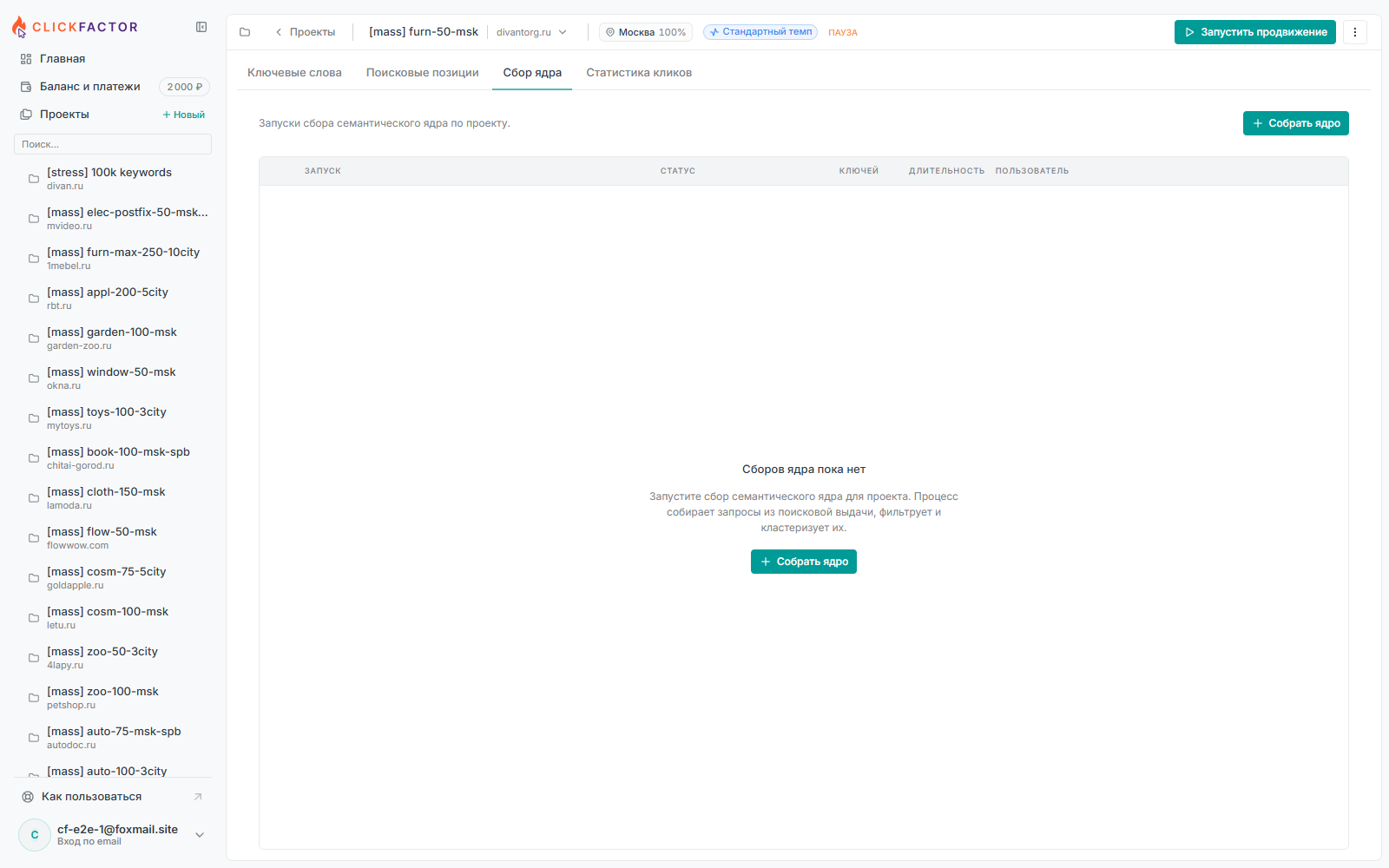Open the three-dot more options menu
1389x868 pixels.
coord(1355,32)
